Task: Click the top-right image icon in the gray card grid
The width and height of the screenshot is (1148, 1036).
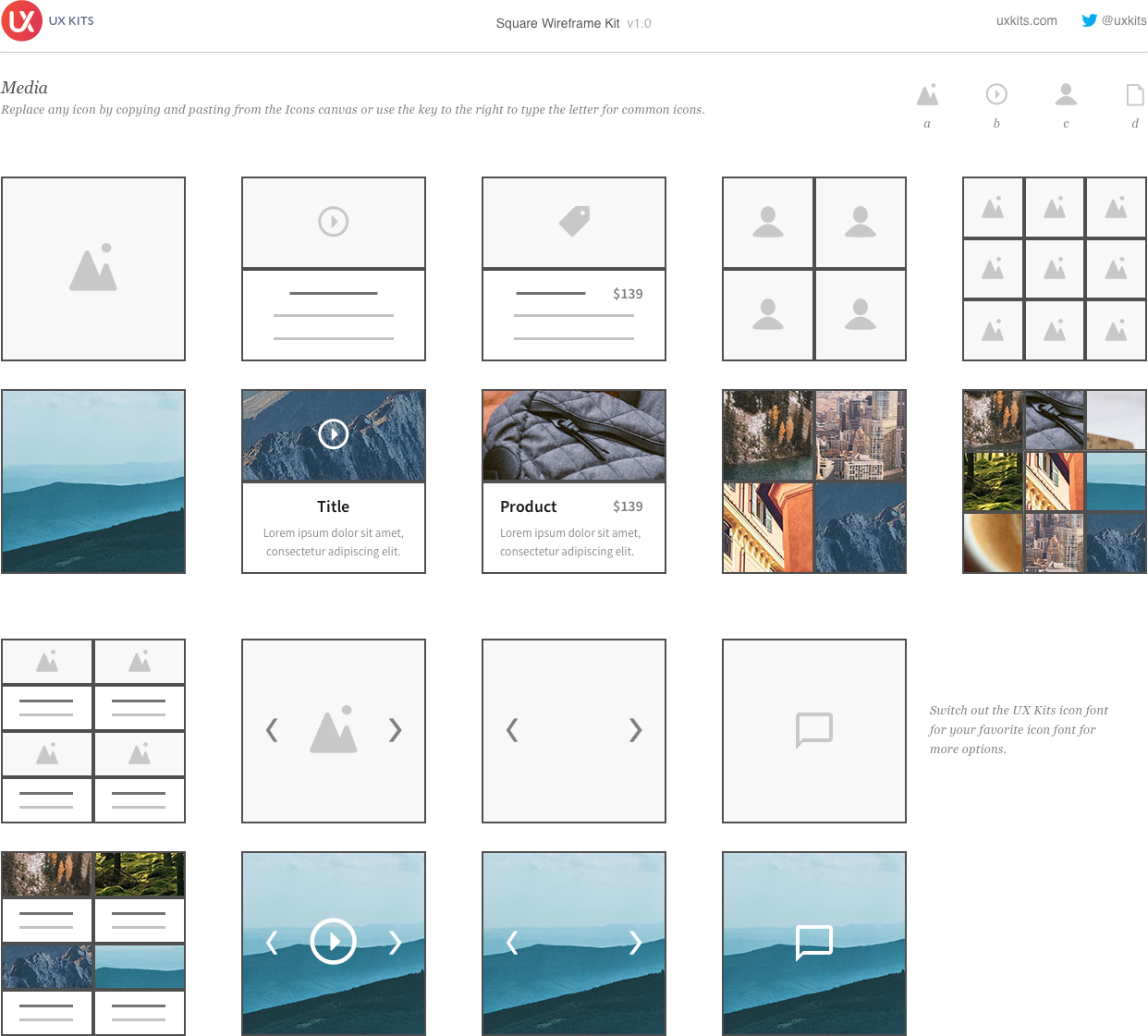Action: point(140,661)
